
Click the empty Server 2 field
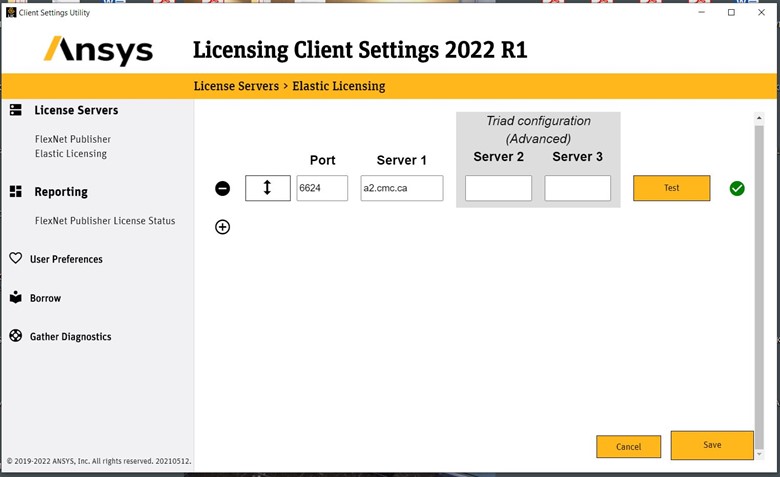click(498, 188)
